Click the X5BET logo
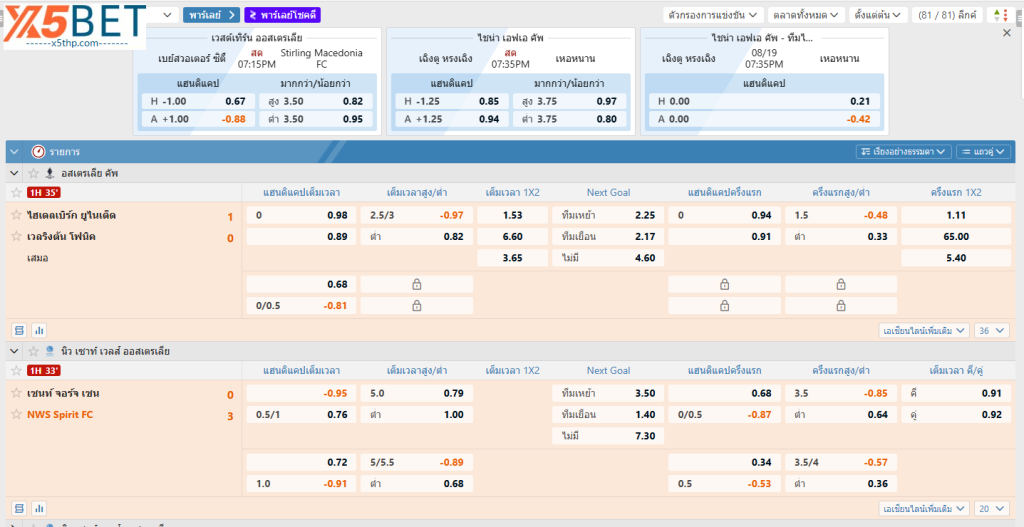This screenshot has width=1024, height=527. [x=74, y=25]
